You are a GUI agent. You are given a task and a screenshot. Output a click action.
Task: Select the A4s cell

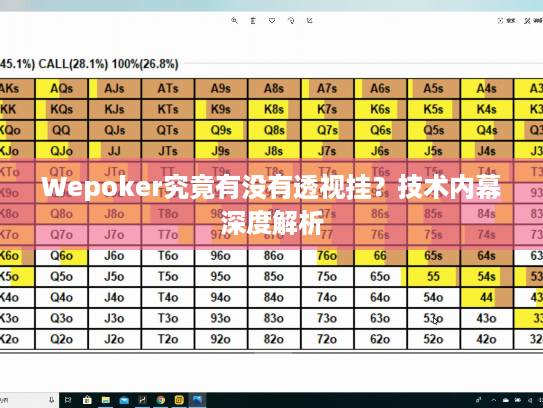(487, 89)
